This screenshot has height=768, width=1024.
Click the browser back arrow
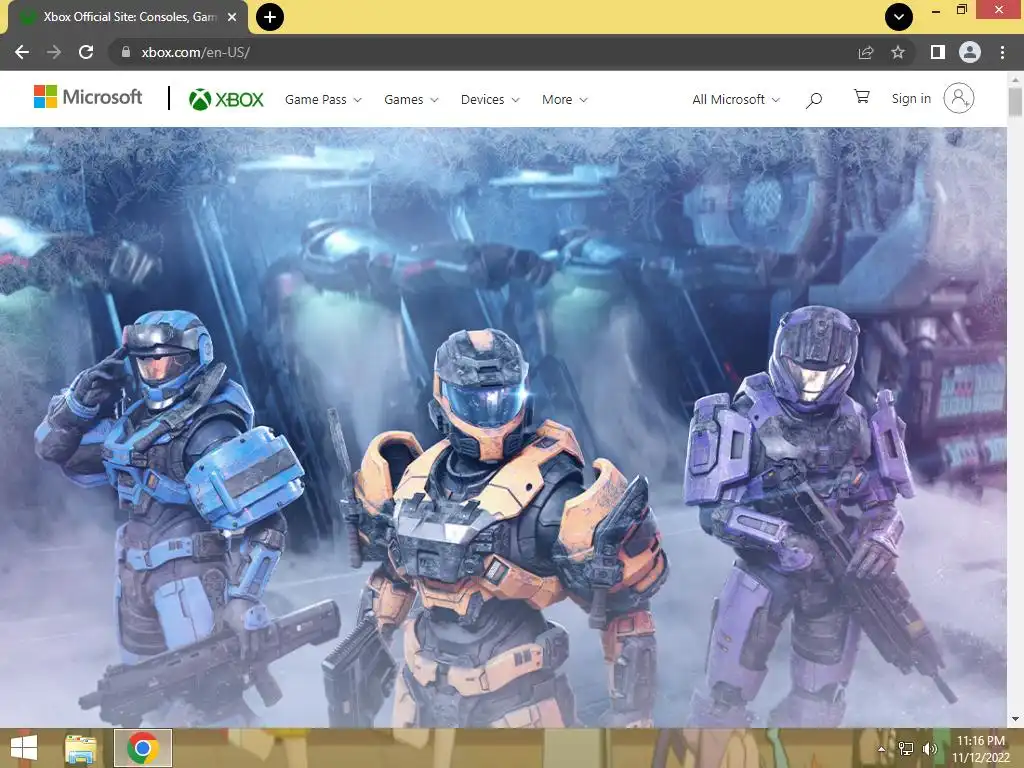(22, 52)
